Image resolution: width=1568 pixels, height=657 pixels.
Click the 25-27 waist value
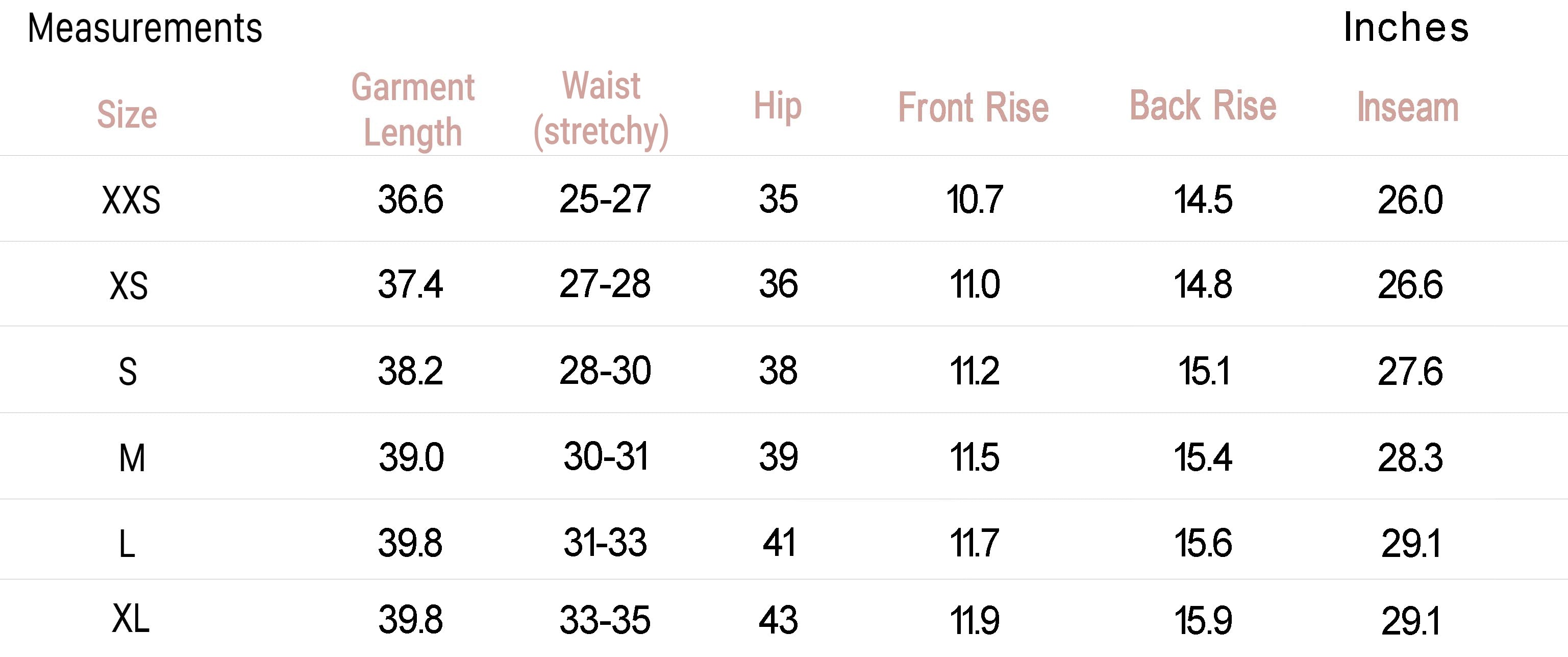pos(605,199)
